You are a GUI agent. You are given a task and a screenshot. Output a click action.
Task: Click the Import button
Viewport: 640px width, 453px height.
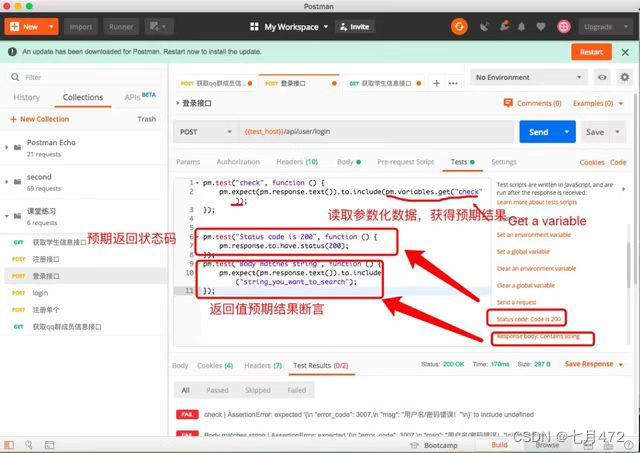tap(81, 27)
